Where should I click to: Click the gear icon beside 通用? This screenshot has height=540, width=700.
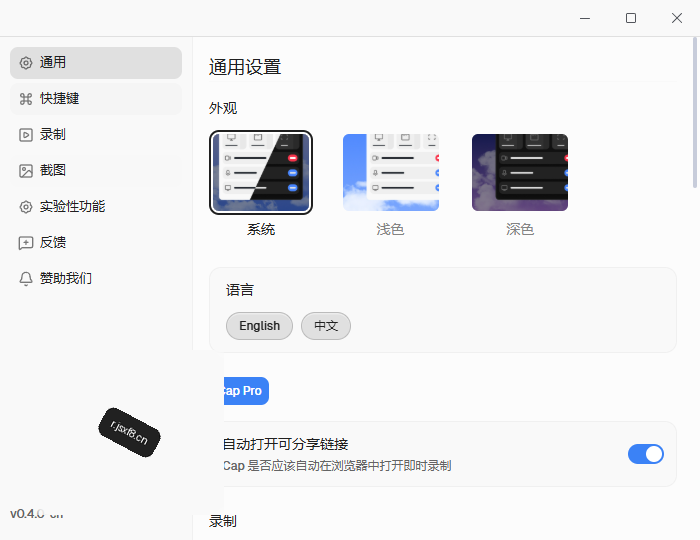pos(26,63)
